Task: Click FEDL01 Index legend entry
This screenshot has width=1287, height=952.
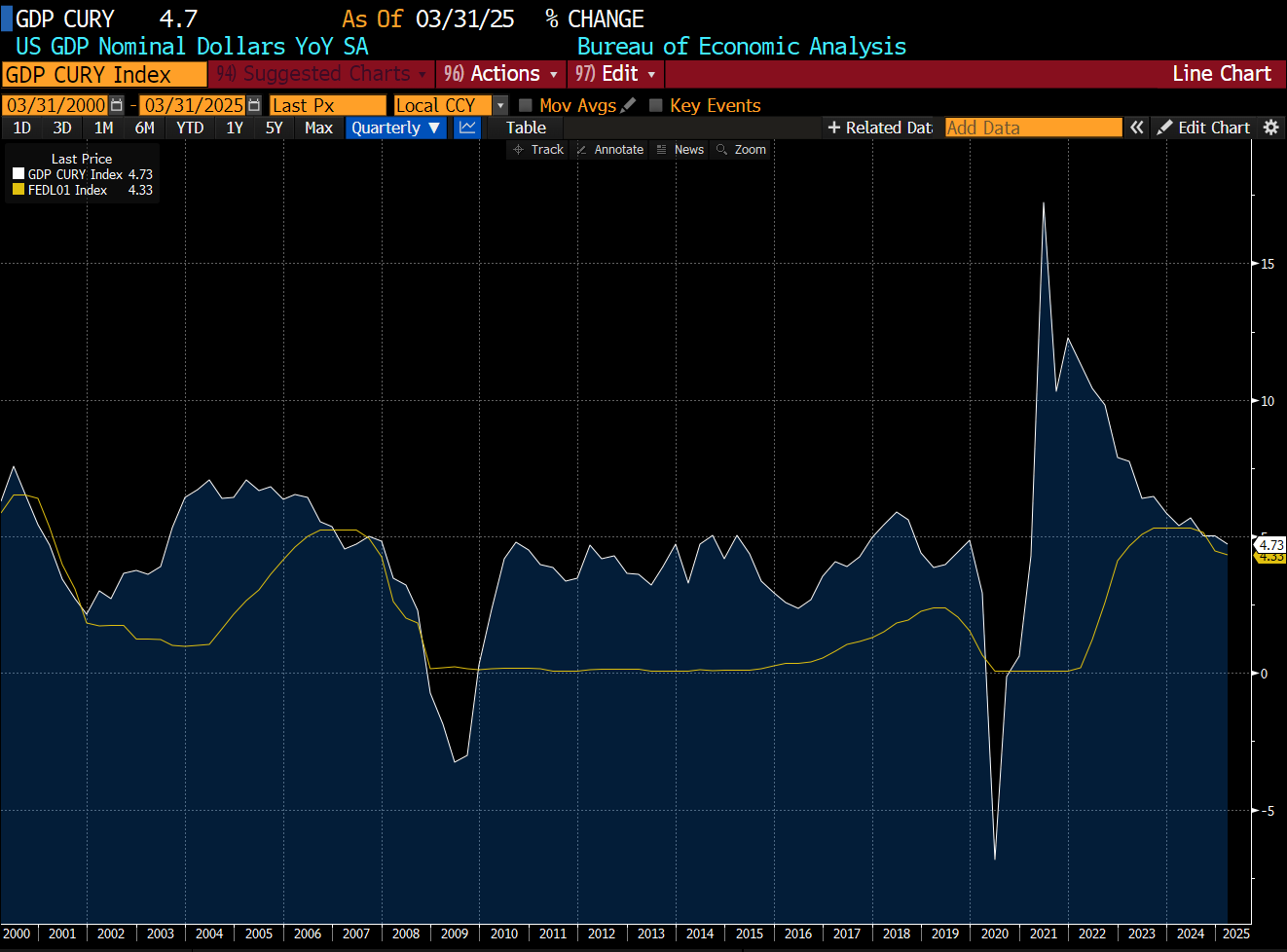Action: pos(83,190)
